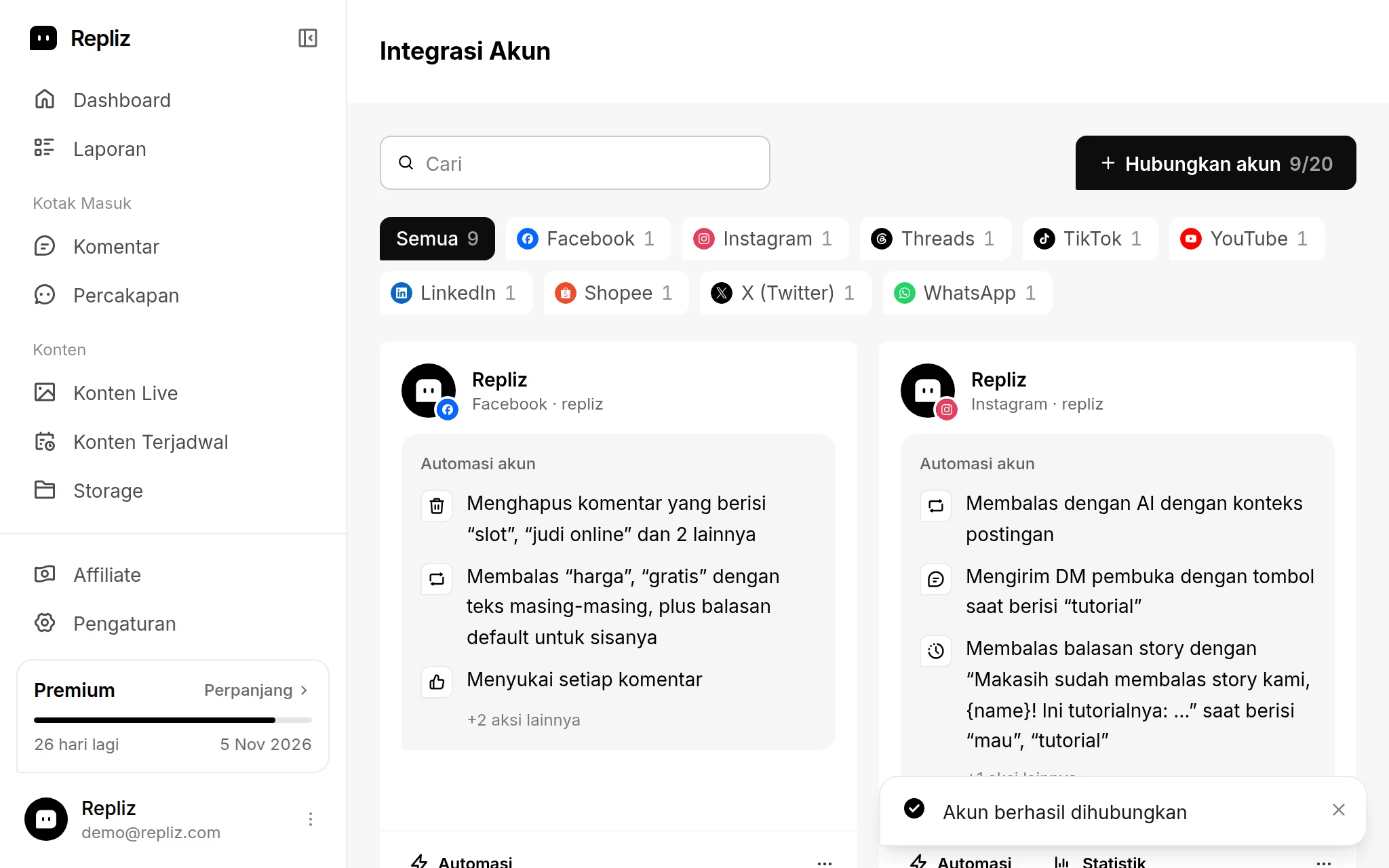Image resolution: width=1389 pixels, height=868 pixels.
Task: Click message icon beside Mengirim DM pembuka
Action: pos(936,579)
